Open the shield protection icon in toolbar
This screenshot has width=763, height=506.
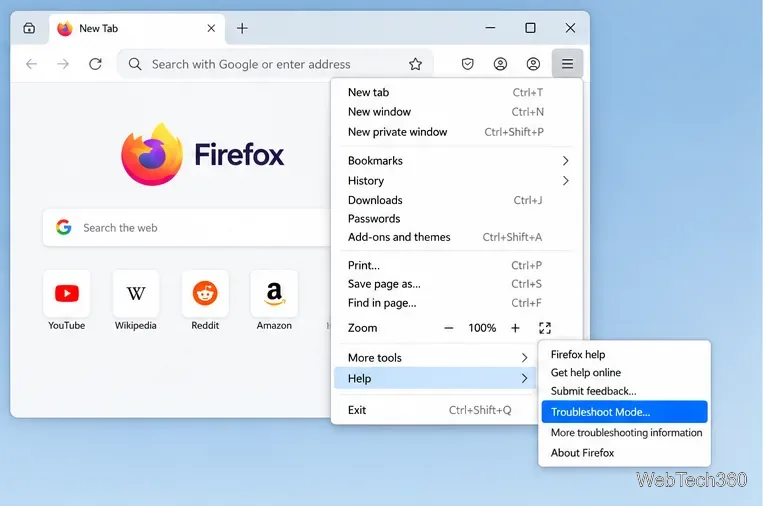point(467,64)
